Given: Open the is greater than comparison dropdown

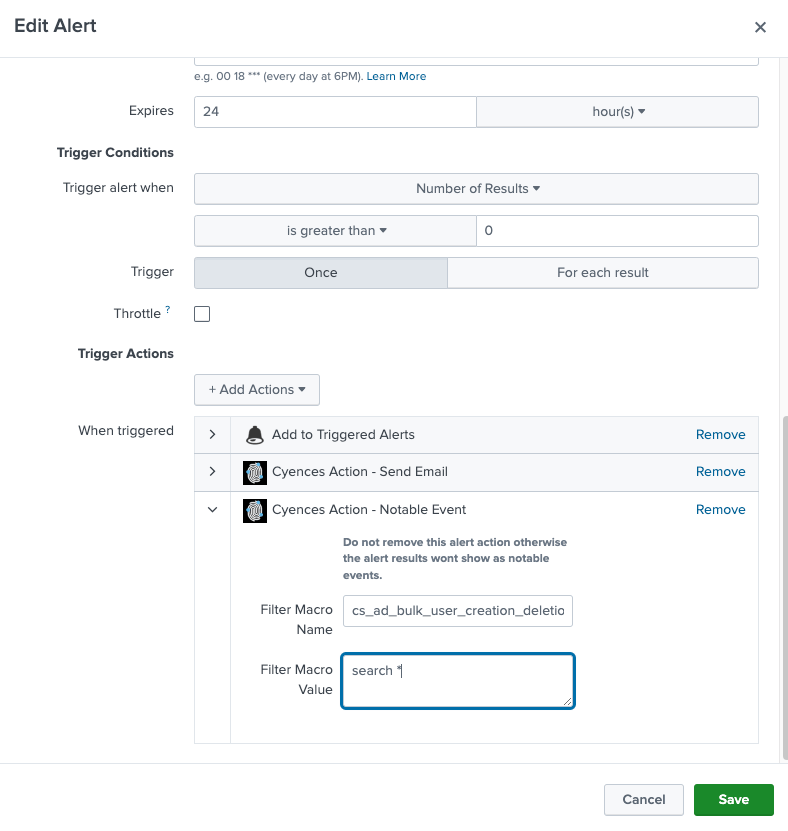Looking at the screenshot, I should click(334, 230).
